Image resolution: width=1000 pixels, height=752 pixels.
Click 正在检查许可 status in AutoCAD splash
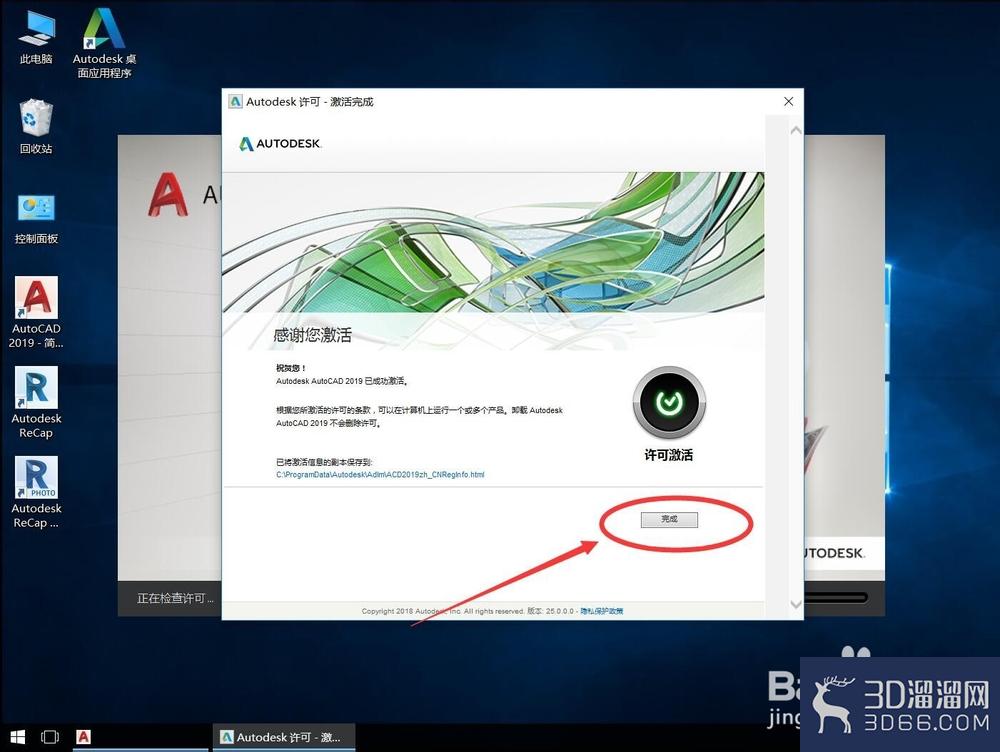(x=175, y=598)
